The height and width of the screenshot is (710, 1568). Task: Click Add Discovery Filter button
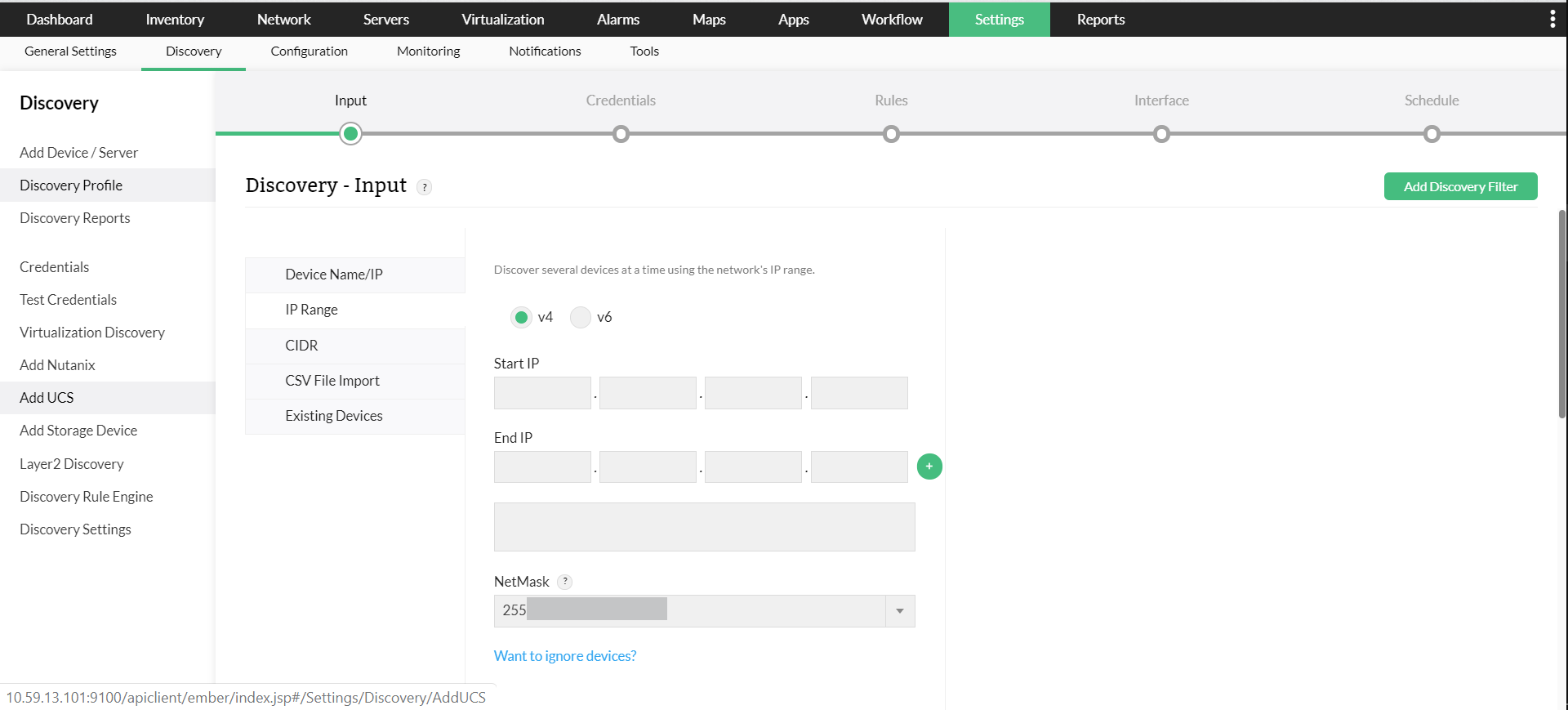pos(1460,186)
